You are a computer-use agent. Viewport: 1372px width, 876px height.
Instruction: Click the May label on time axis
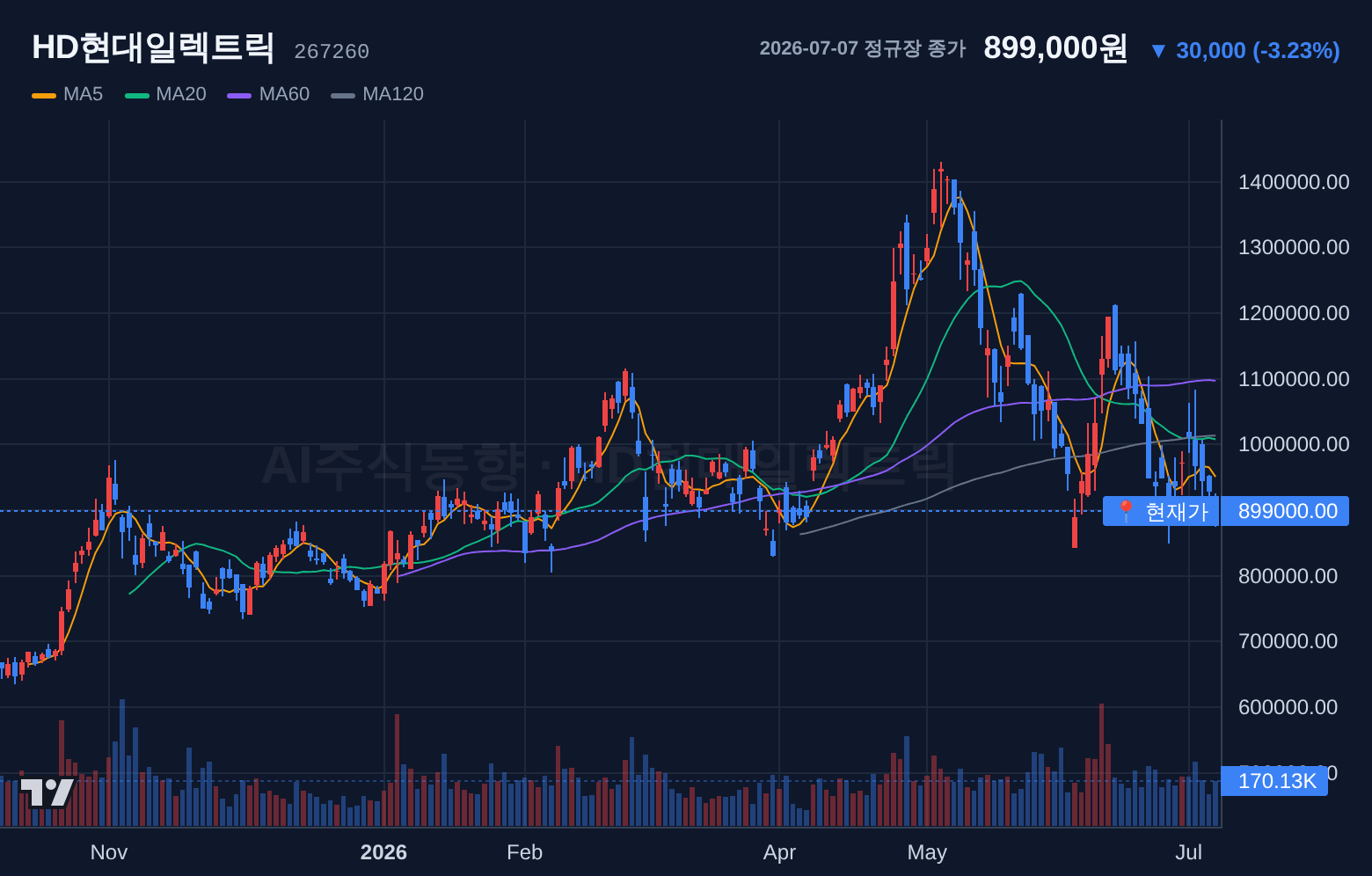click(927, 852)
